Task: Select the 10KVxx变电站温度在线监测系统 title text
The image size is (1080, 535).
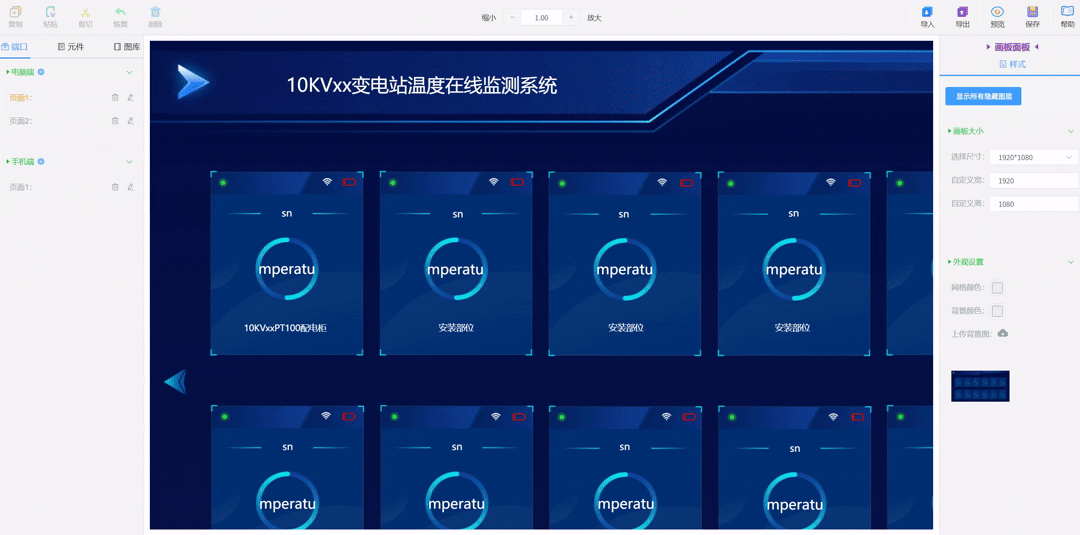Action: pos(422,85)
